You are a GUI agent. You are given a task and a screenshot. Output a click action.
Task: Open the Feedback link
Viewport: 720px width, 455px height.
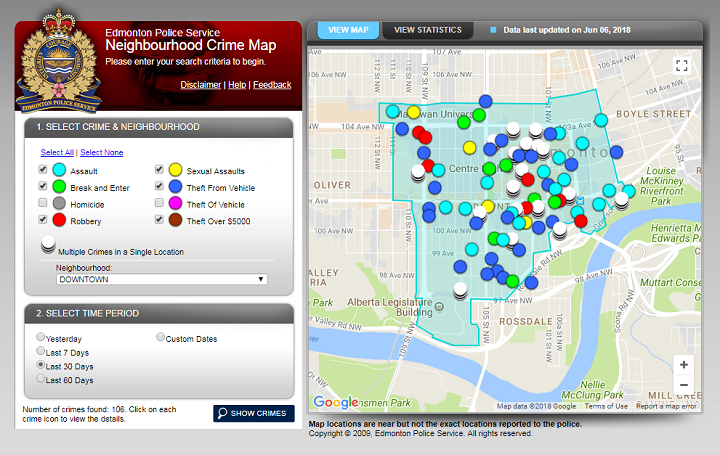(272, 85)
